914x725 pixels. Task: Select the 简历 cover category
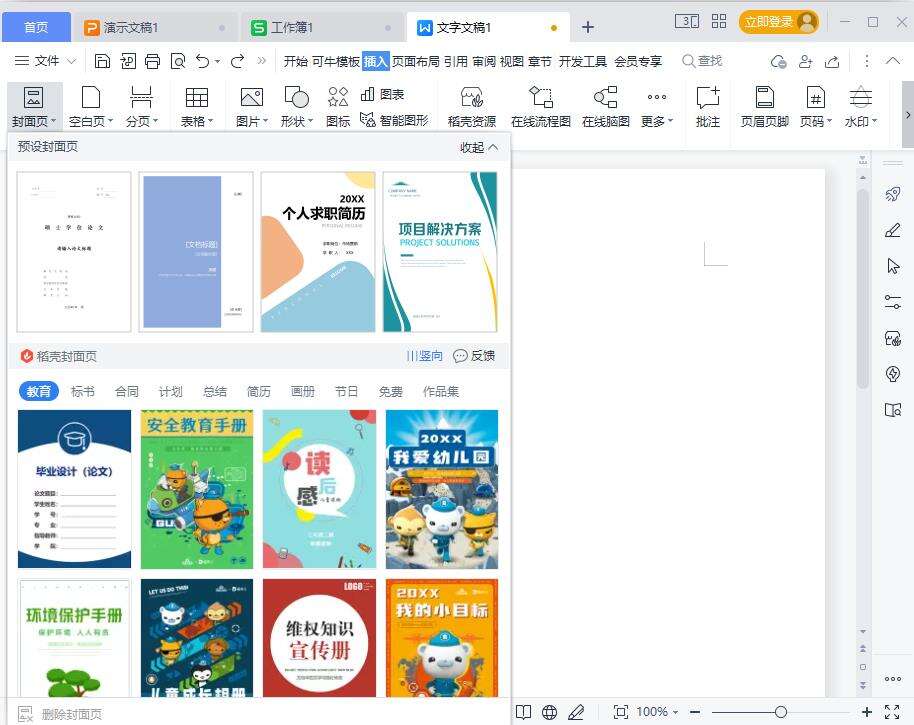pos(259,391)
